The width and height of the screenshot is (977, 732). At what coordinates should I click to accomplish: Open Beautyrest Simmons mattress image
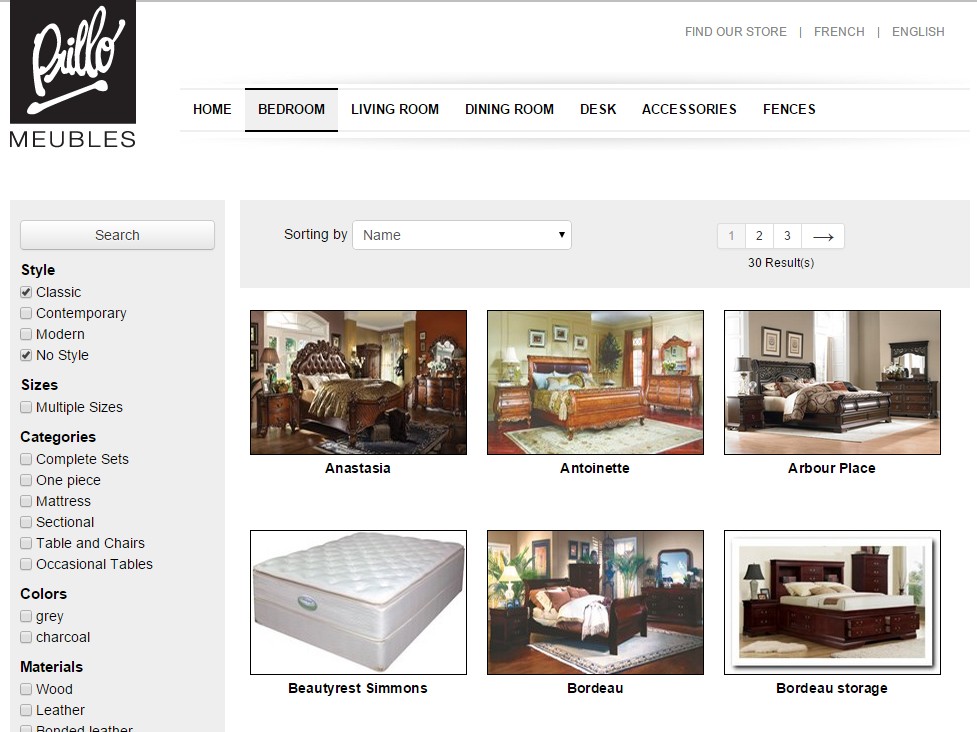tap(358, 602)
